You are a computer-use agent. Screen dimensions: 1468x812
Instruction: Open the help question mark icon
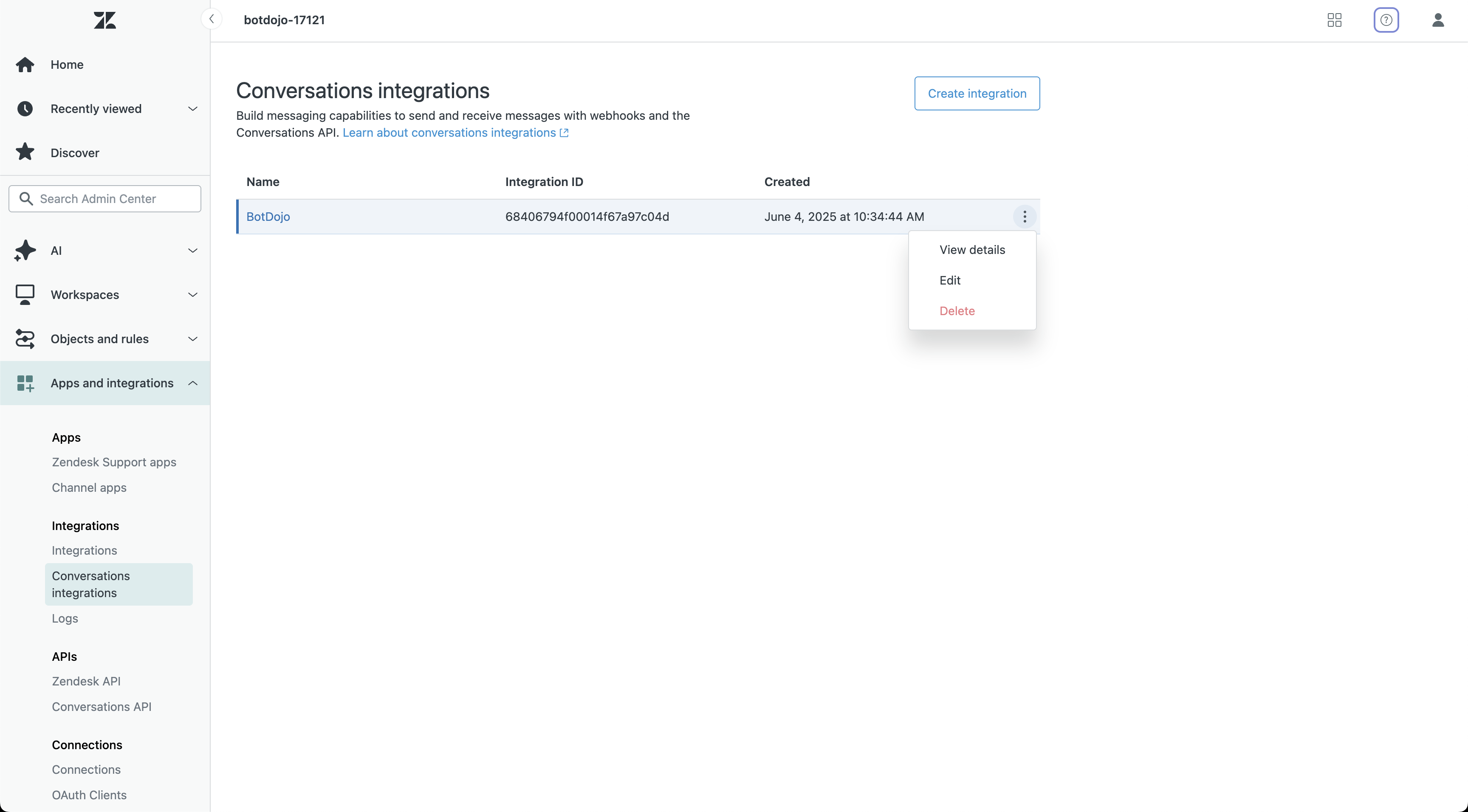[1386, 20]
